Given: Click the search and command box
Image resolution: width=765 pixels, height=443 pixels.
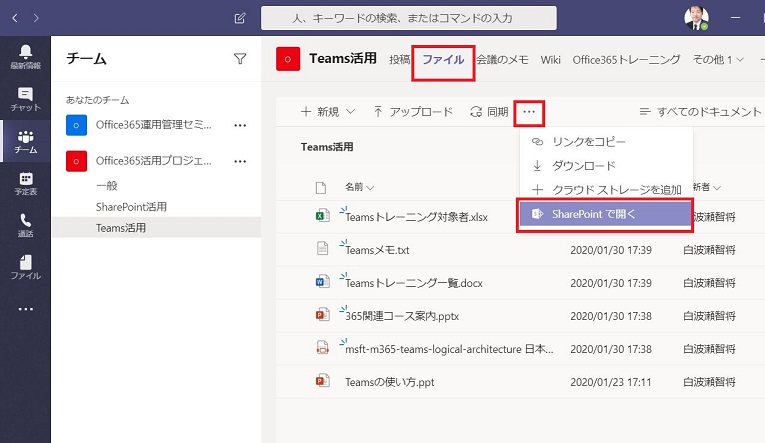Looking at the screenshot, I should (409, 18).
